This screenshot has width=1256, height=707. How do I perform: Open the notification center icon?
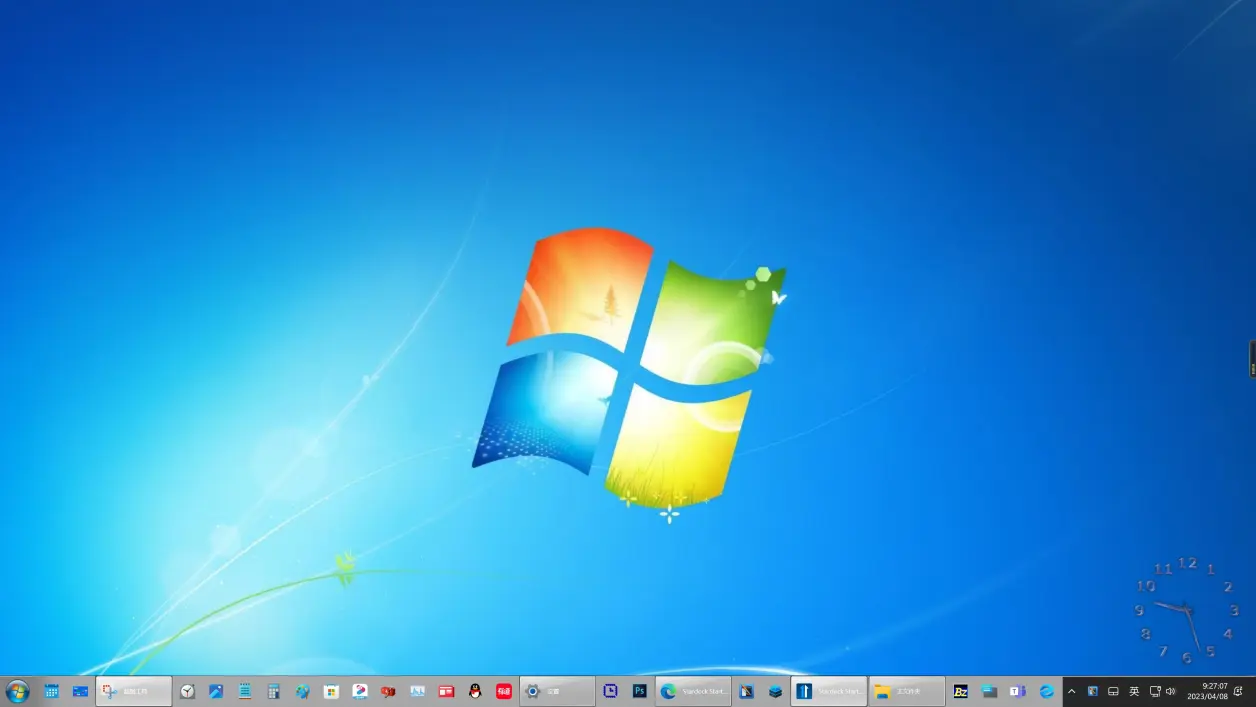pyautogui.click(x=1239, y=691)
